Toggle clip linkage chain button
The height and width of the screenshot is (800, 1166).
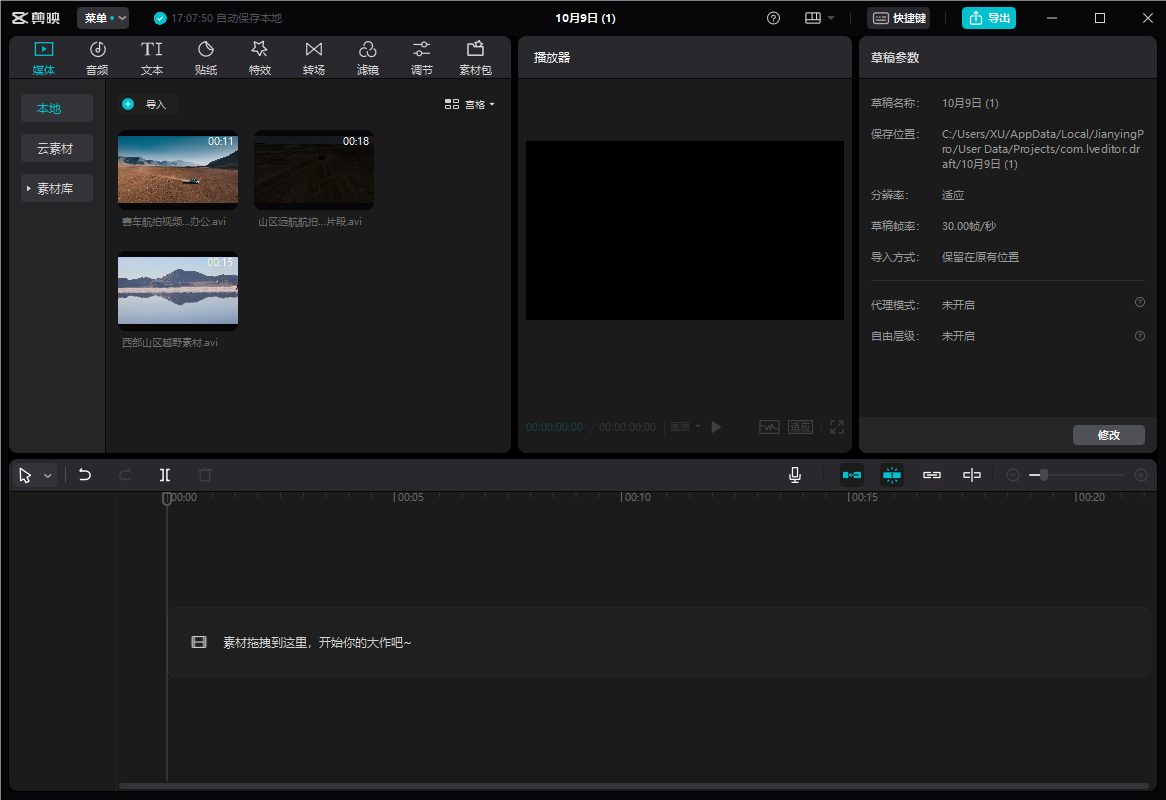[932, 475]
